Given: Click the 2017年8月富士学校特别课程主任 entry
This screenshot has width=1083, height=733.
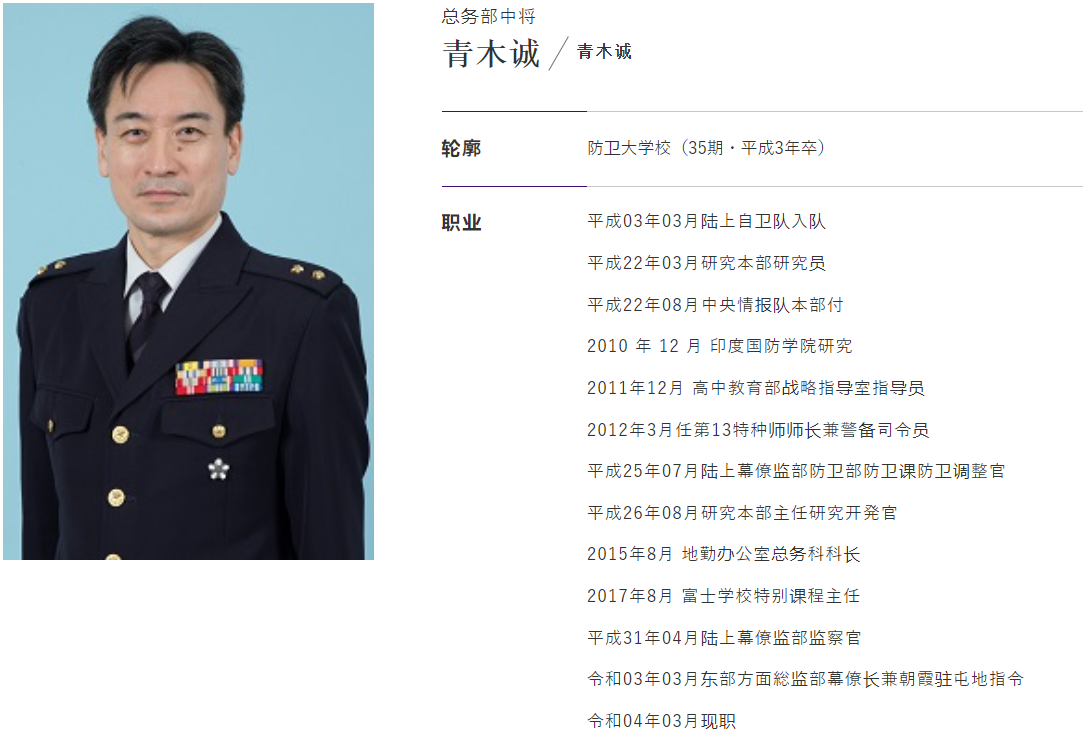Looking at the screenshot, I should tap(724, 596).
